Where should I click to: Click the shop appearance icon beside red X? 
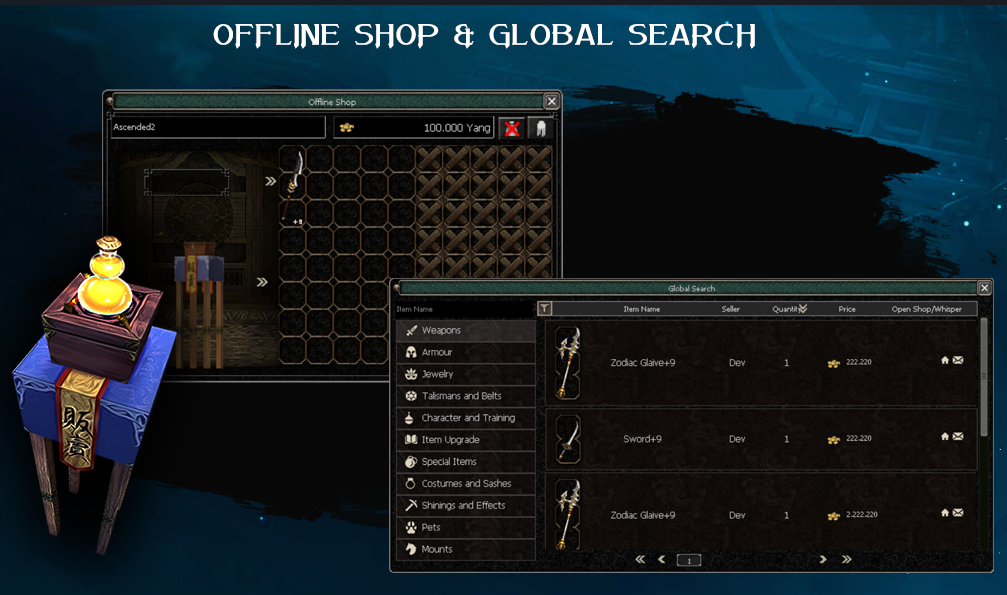coord(540,129)
